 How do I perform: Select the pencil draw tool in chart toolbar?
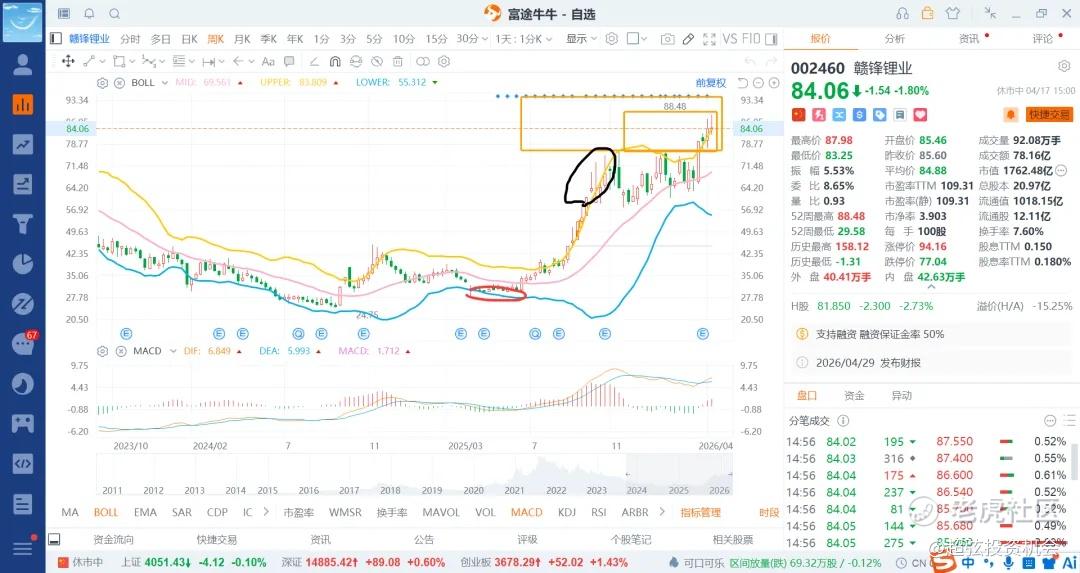click(688, 39)
